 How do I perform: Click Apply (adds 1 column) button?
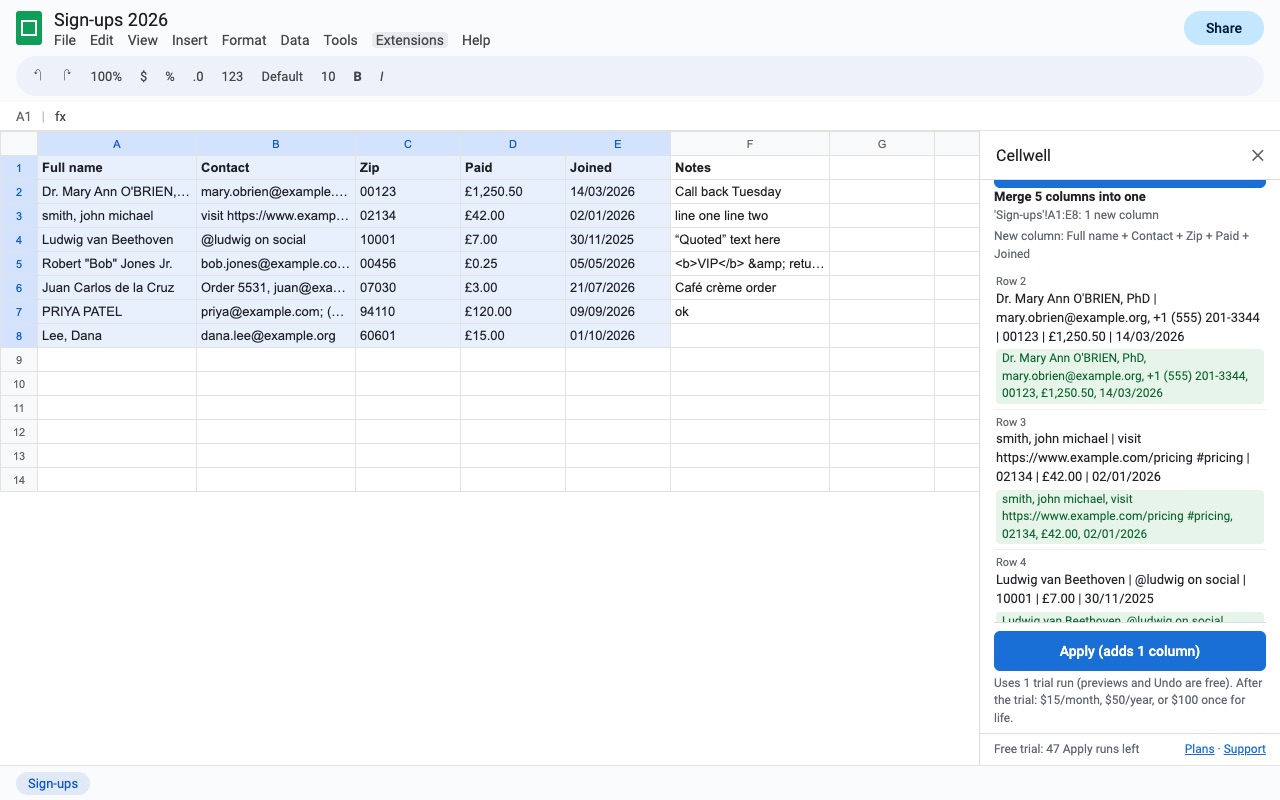point(1130,651)
